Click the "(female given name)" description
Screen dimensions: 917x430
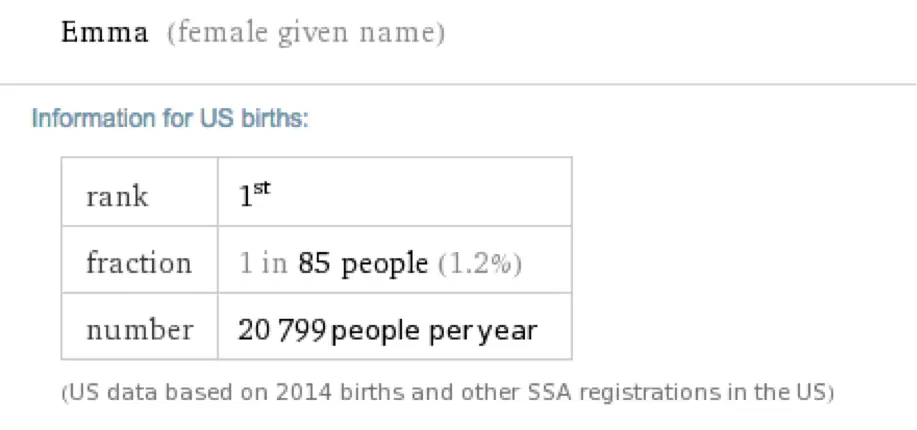pyautogui.click(x=306, y=33)
